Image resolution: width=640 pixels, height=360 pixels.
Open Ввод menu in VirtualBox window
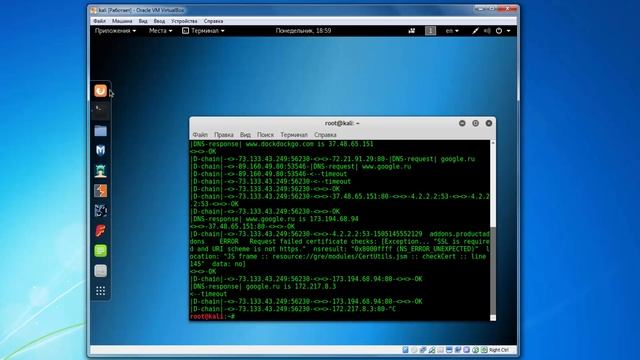coord(159,21)
